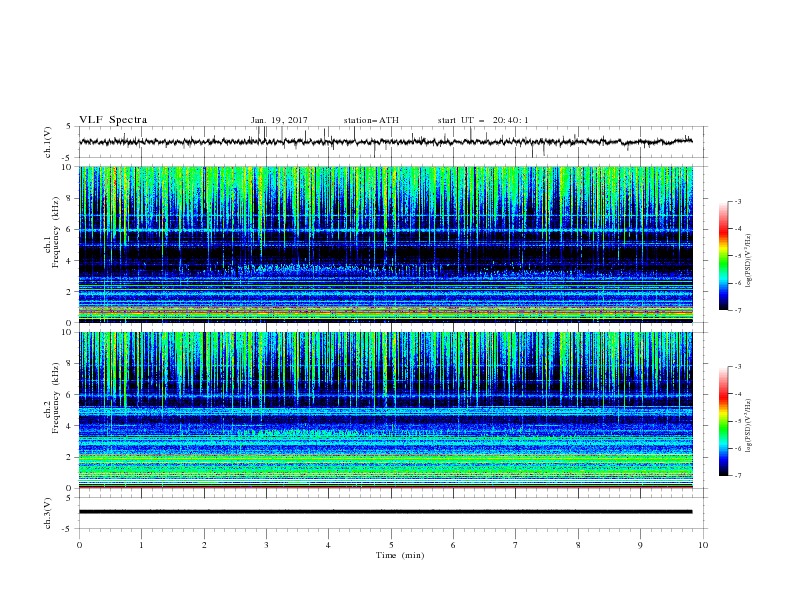
Task: Click the "-4" tick on ch.2 colorbar
Action: 738,394
